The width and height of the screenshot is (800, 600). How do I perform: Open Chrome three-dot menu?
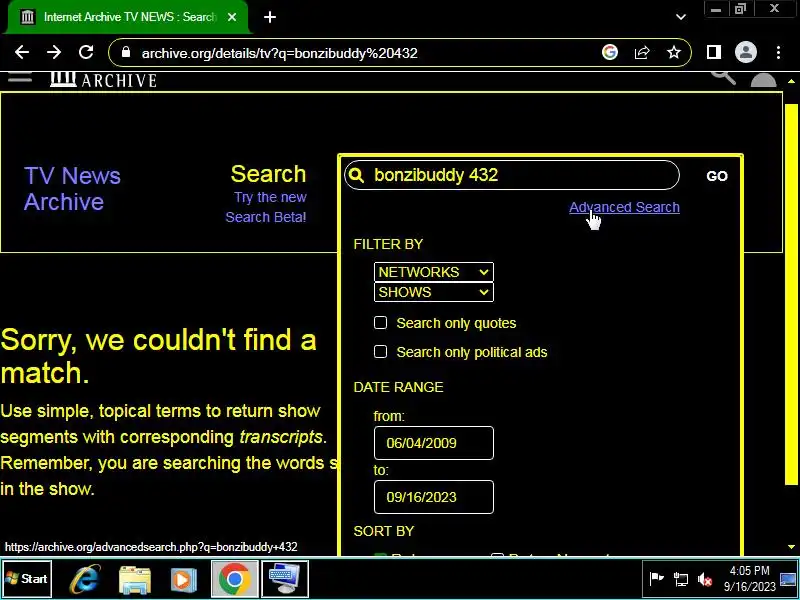[778, 52]
